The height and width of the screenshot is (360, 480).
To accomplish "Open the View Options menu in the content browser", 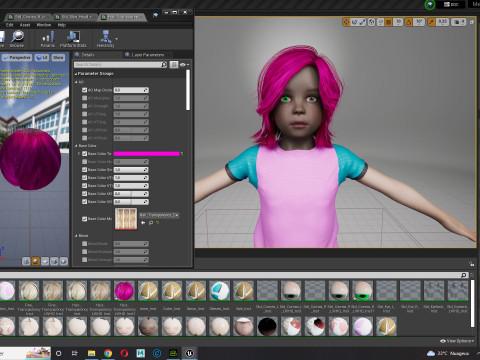I will [x=457, y=341].
